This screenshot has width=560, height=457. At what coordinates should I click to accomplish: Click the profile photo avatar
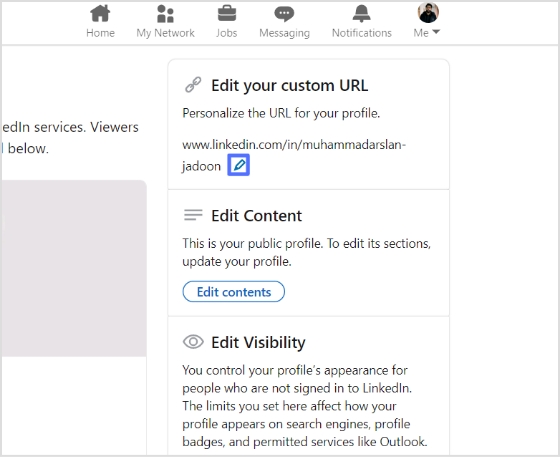coord(428,12)
